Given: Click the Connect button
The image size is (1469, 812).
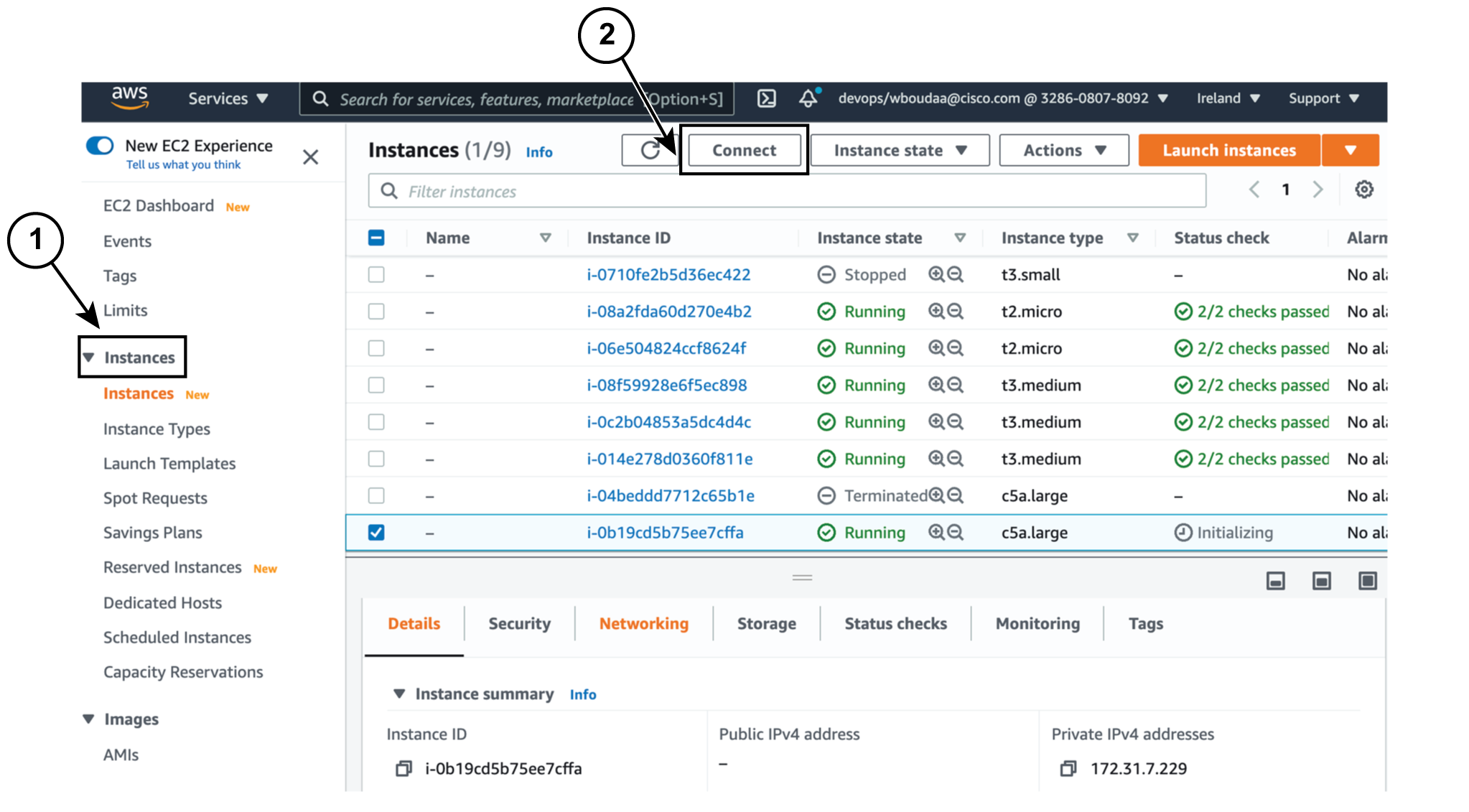Looking at the screenshot, I should pyautogui.click(x=745, y=150).
